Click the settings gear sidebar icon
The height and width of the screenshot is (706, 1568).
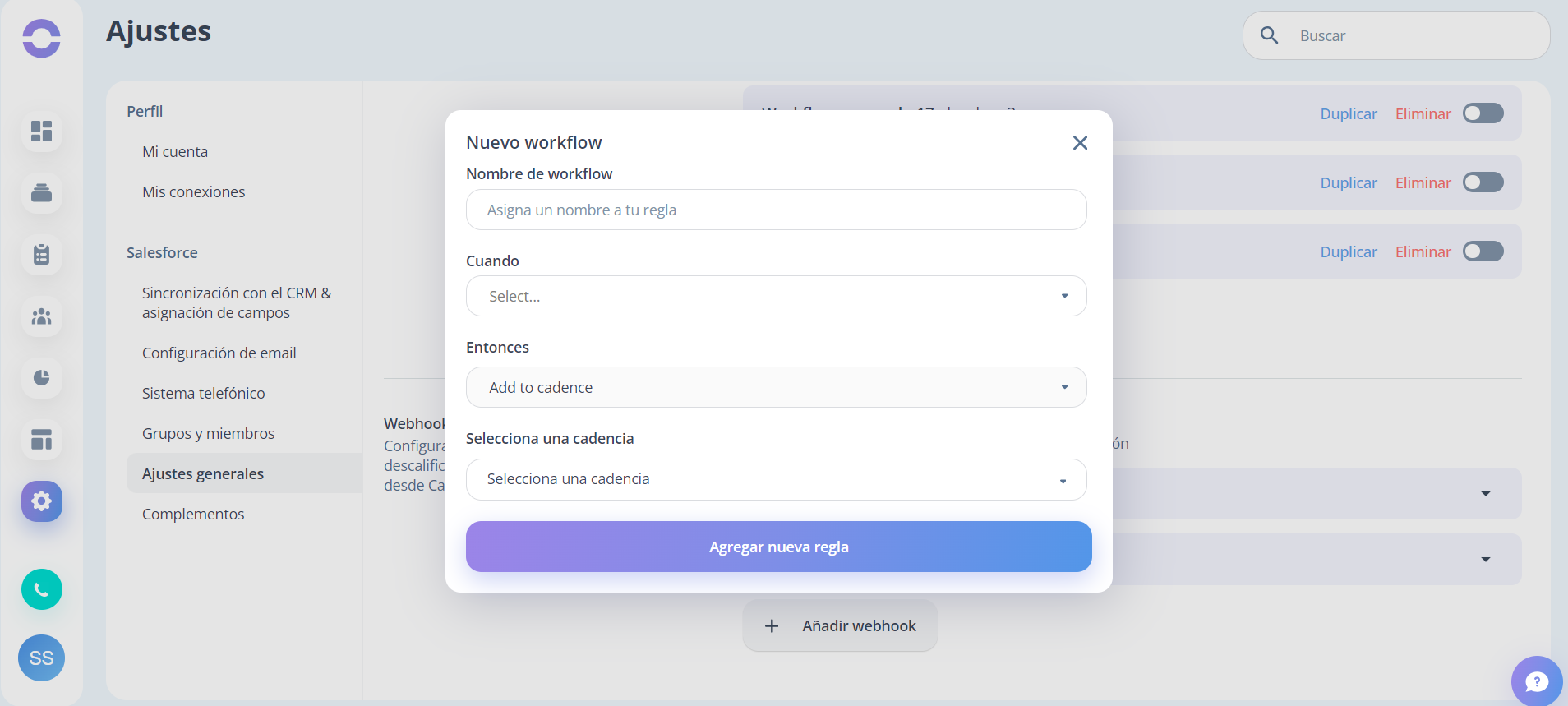click(42, 501)
